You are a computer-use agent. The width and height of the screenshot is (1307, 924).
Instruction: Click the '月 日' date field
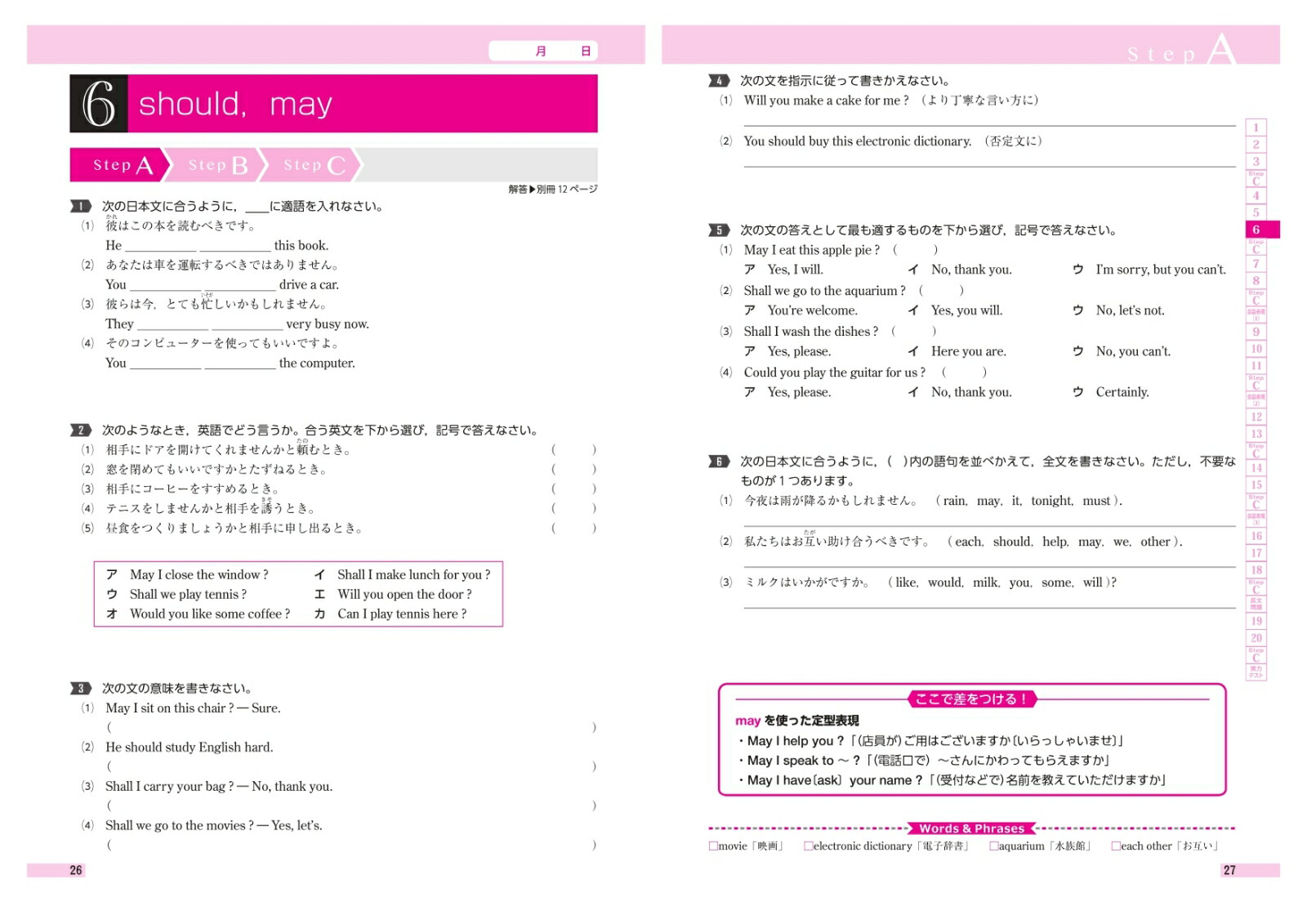[x=543, y=50]
